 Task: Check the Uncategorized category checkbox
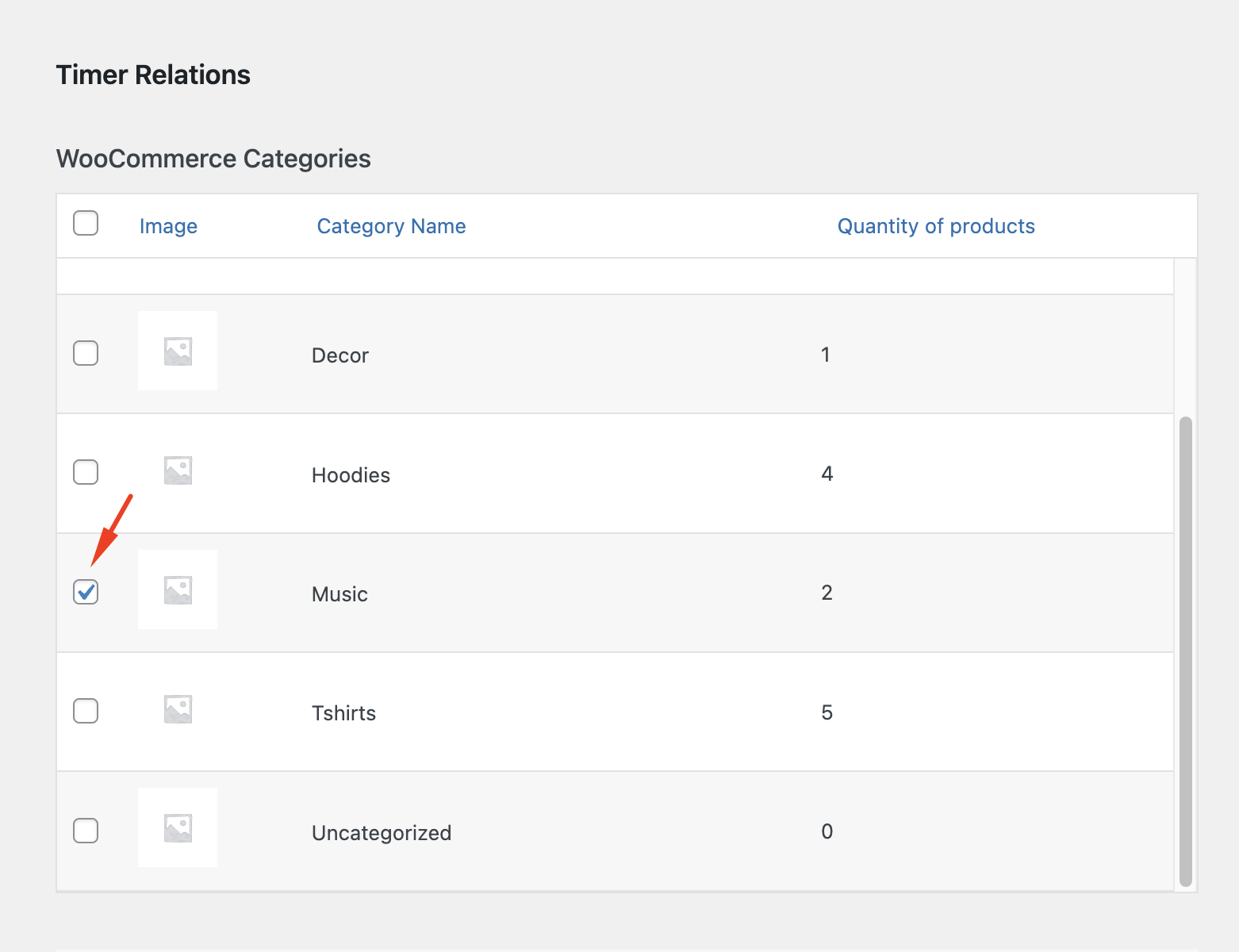pyautogui.click(x=86, y=831)
